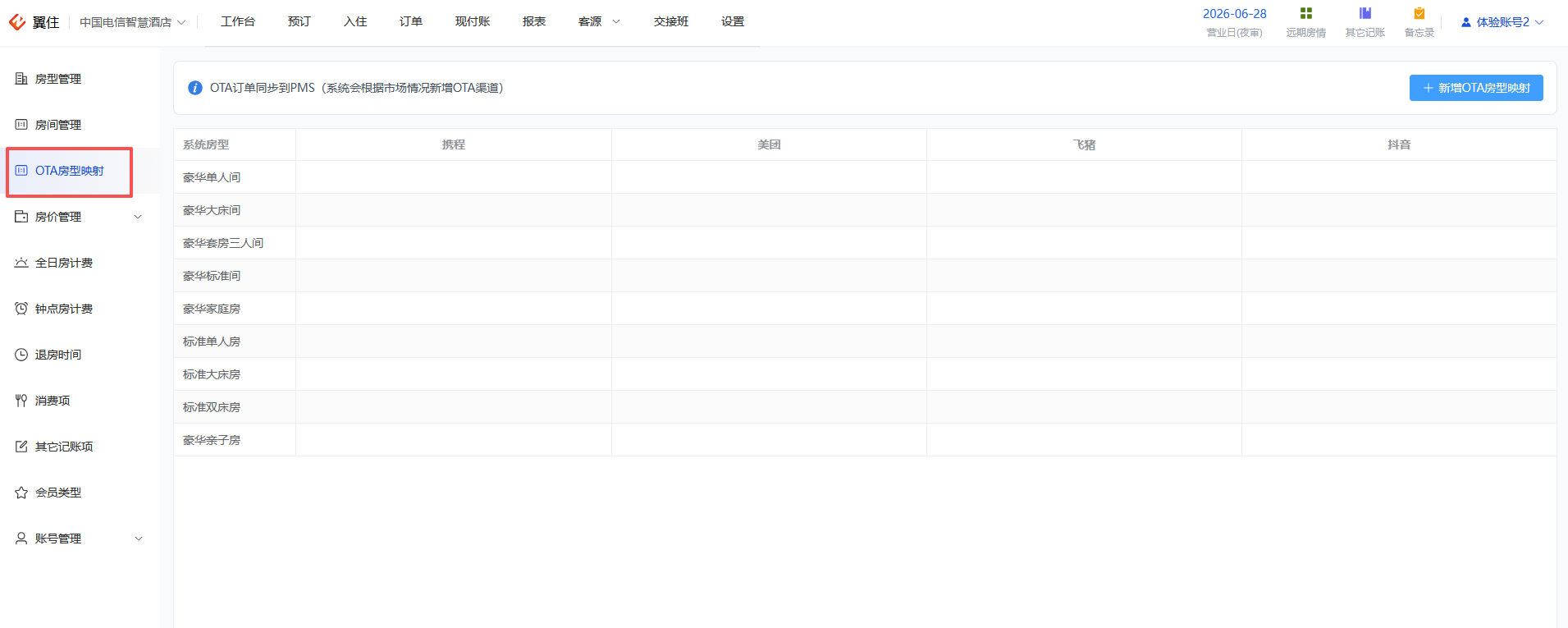Select the 标准双床房 row
The image size is (1568, 628).
(865, 407)
